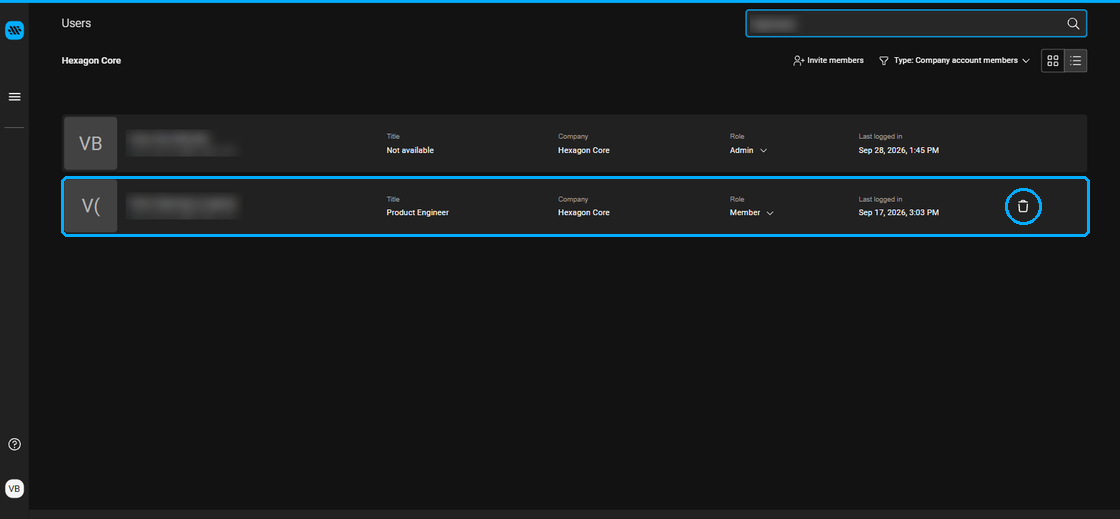Image resolution: width=1120 pixels, height=519 pixels.
Task: Click the Not available title text
Action: click(410, 151)
